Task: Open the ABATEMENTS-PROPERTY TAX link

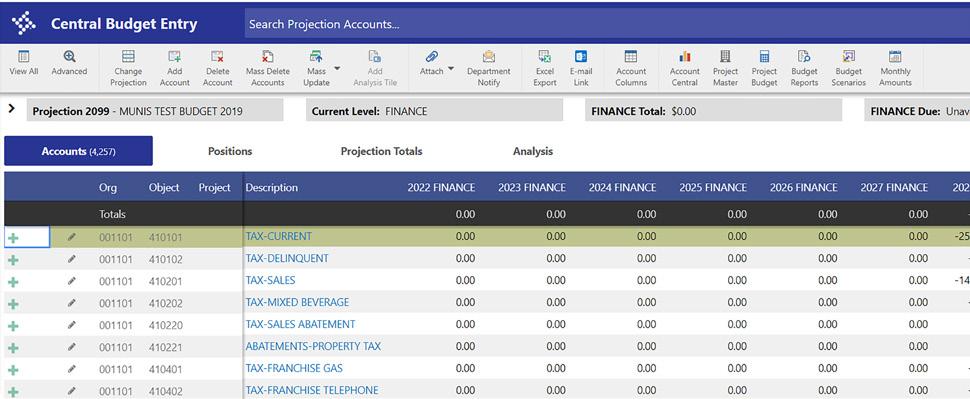Action: click(313, 346)
